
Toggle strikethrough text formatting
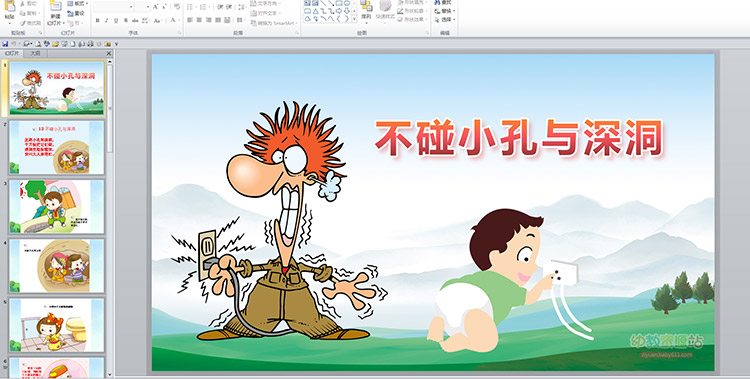(135, 20)
